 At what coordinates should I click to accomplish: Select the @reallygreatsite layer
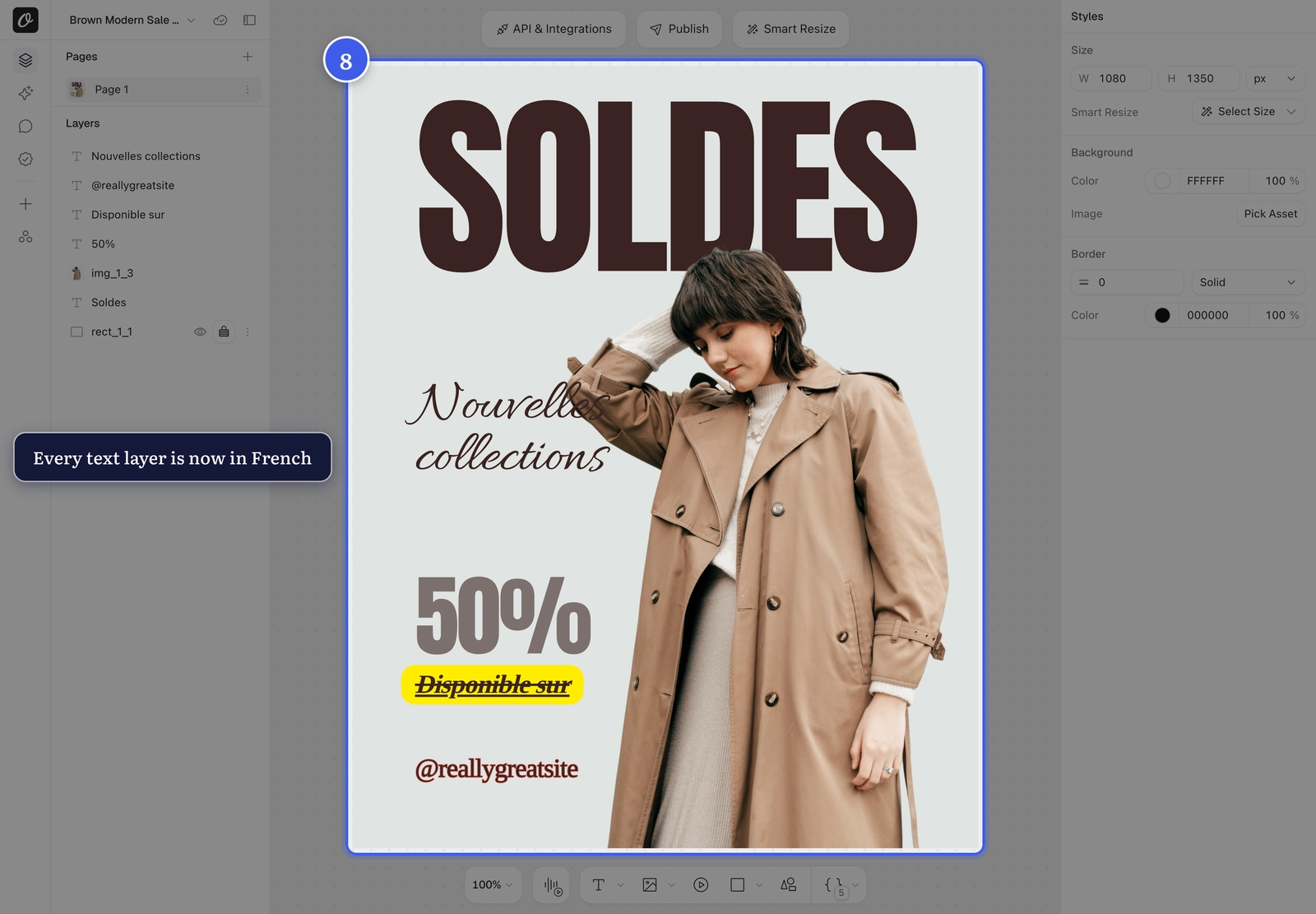click(161, 186)
